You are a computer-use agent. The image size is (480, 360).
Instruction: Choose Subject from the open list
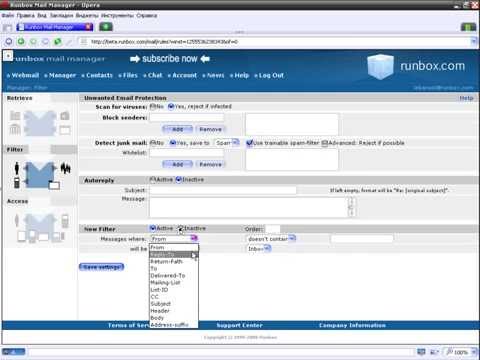174,304
